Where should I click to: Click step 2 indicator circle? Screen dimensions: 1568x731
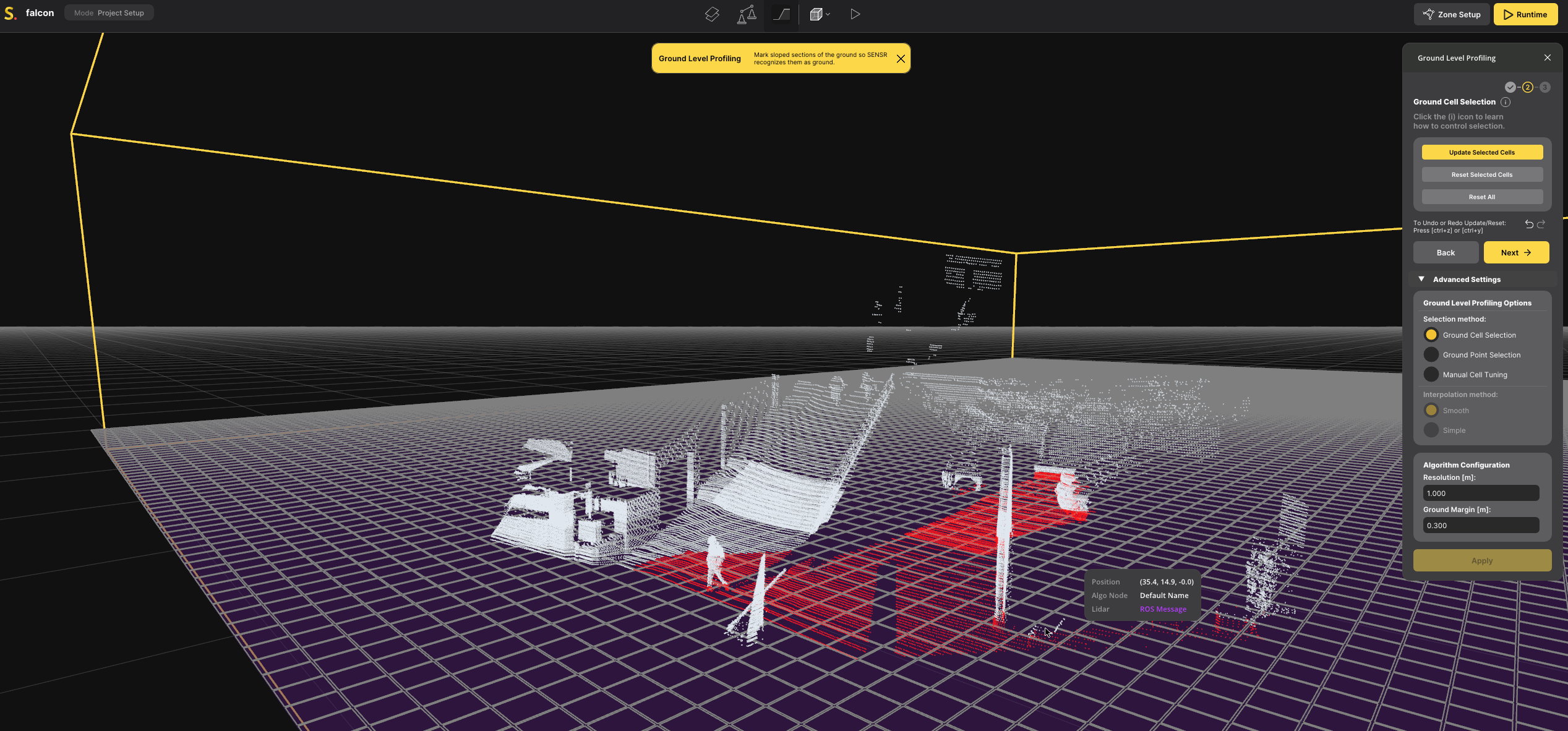click(1528, 87)
